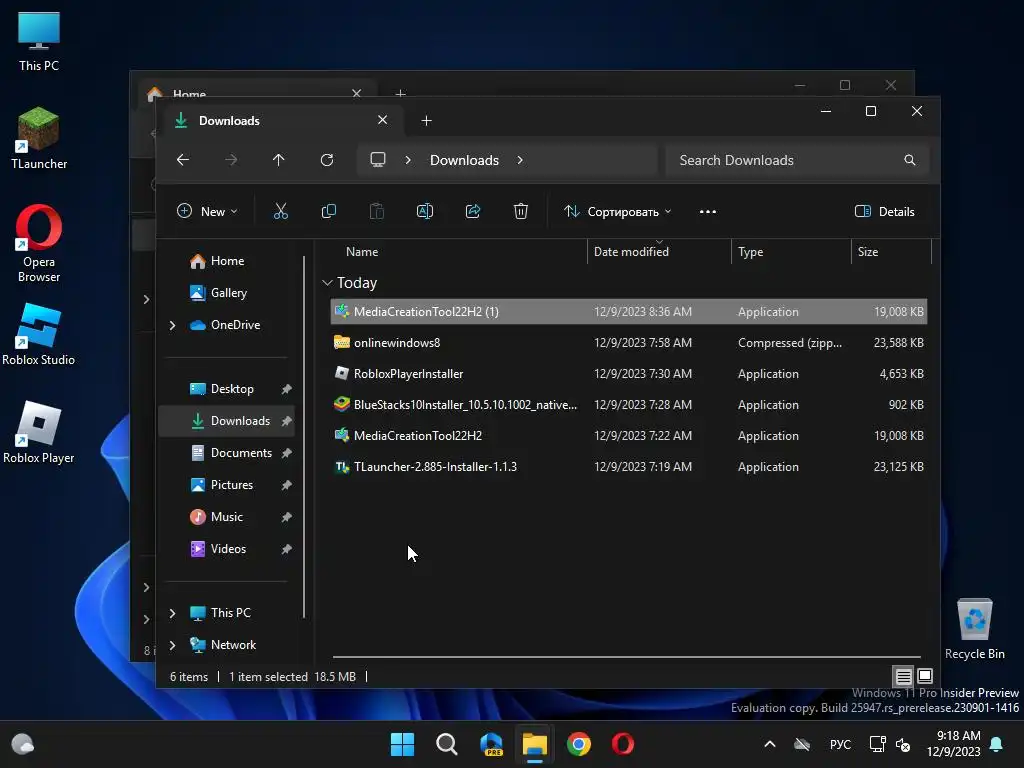
Task: Expand Network tree node
Action: click(172, 645)
